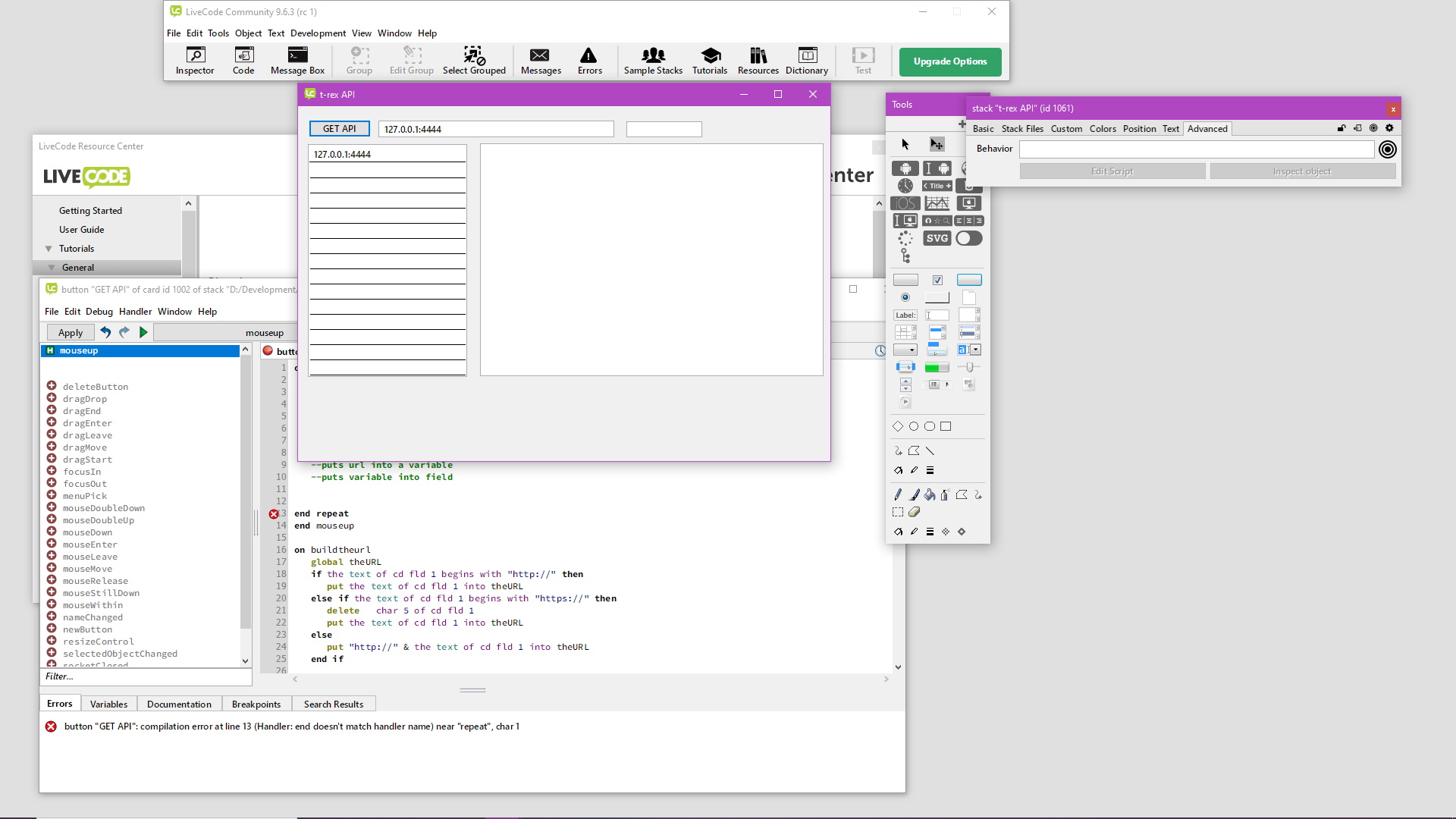1456x819 pixels.
Task: Click the handler Filter field
Action: (x=146, y=676)
